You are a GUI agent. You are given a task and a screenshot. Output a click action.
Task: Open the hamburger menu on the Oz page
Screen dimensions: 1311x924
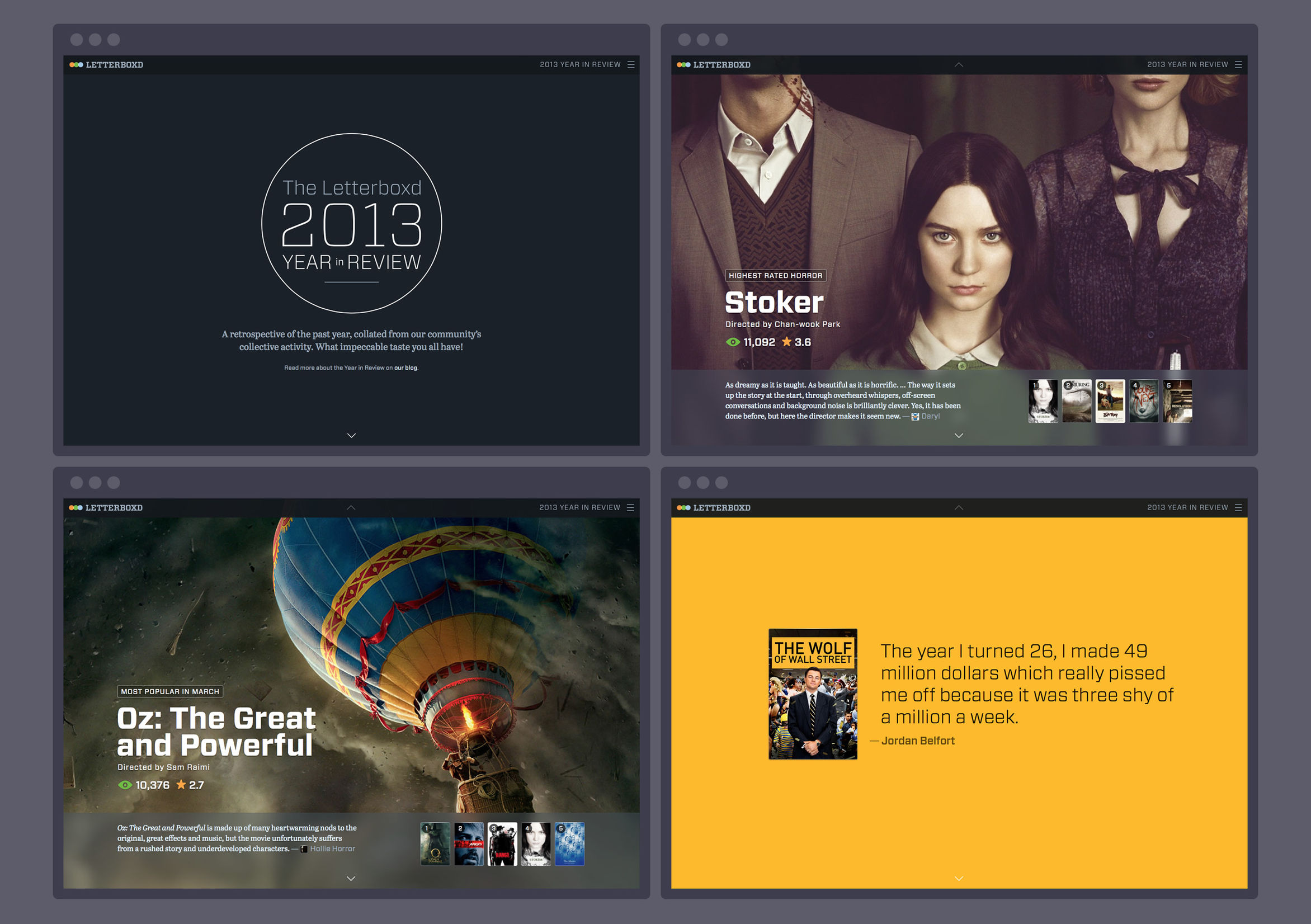(630, 507)
